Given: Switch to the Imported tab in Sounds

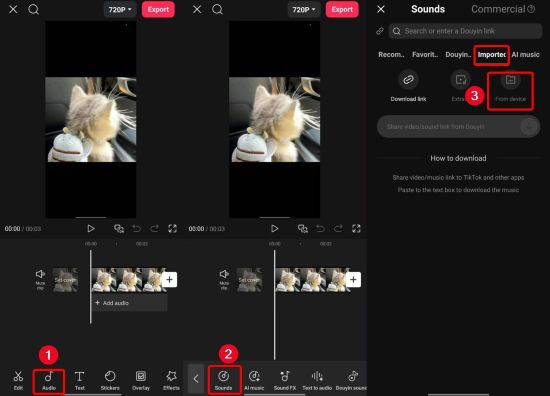Looking at the screenshot, I should [491, 54].
